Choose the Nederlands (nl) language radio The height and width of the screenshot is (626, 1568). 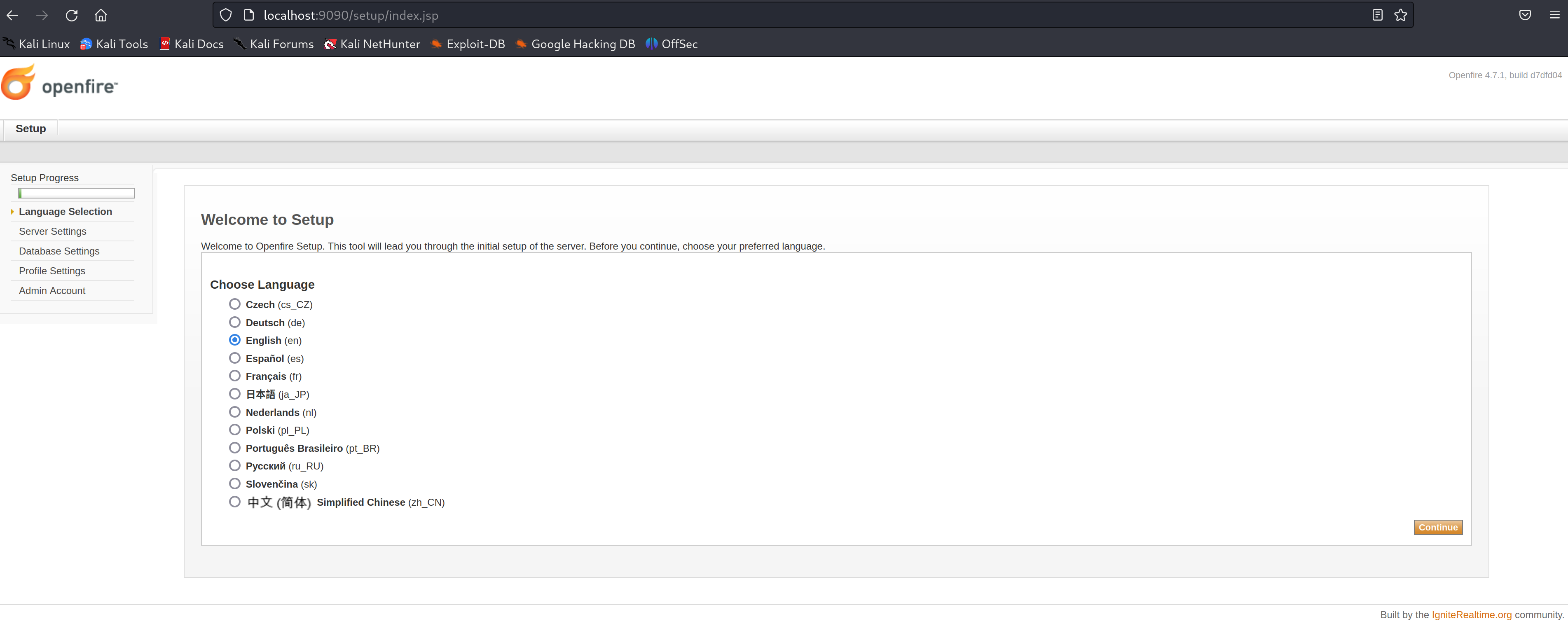tap(235, 412)
